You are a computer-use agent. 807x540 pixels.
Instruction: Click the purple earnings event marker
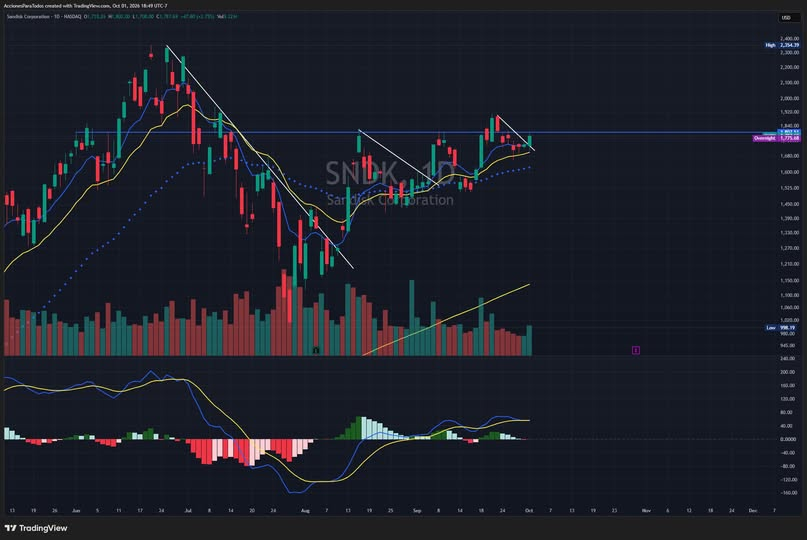pyautogui.click(x=636, y=350)
